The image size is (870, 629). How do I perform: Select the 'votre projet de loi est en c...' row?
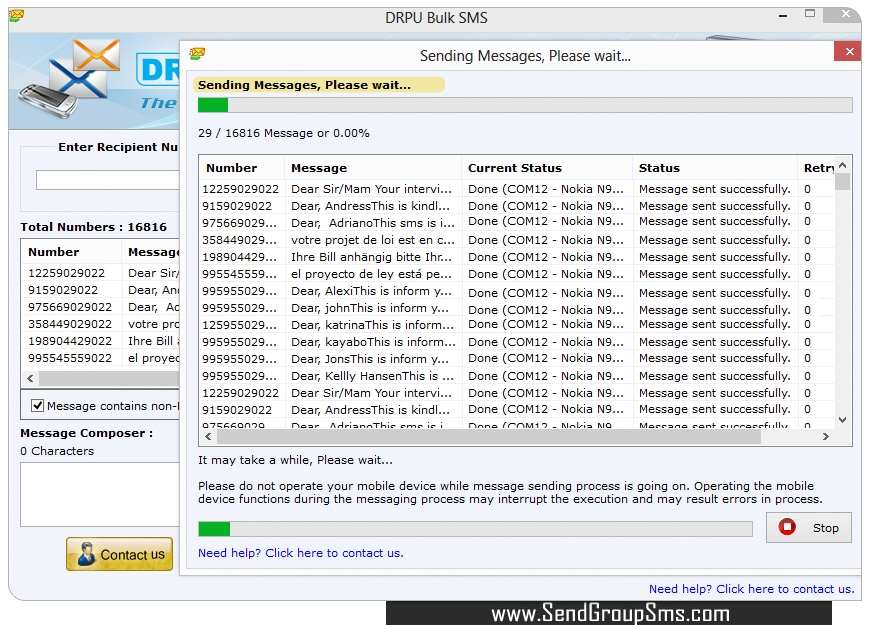coord(517,240)
